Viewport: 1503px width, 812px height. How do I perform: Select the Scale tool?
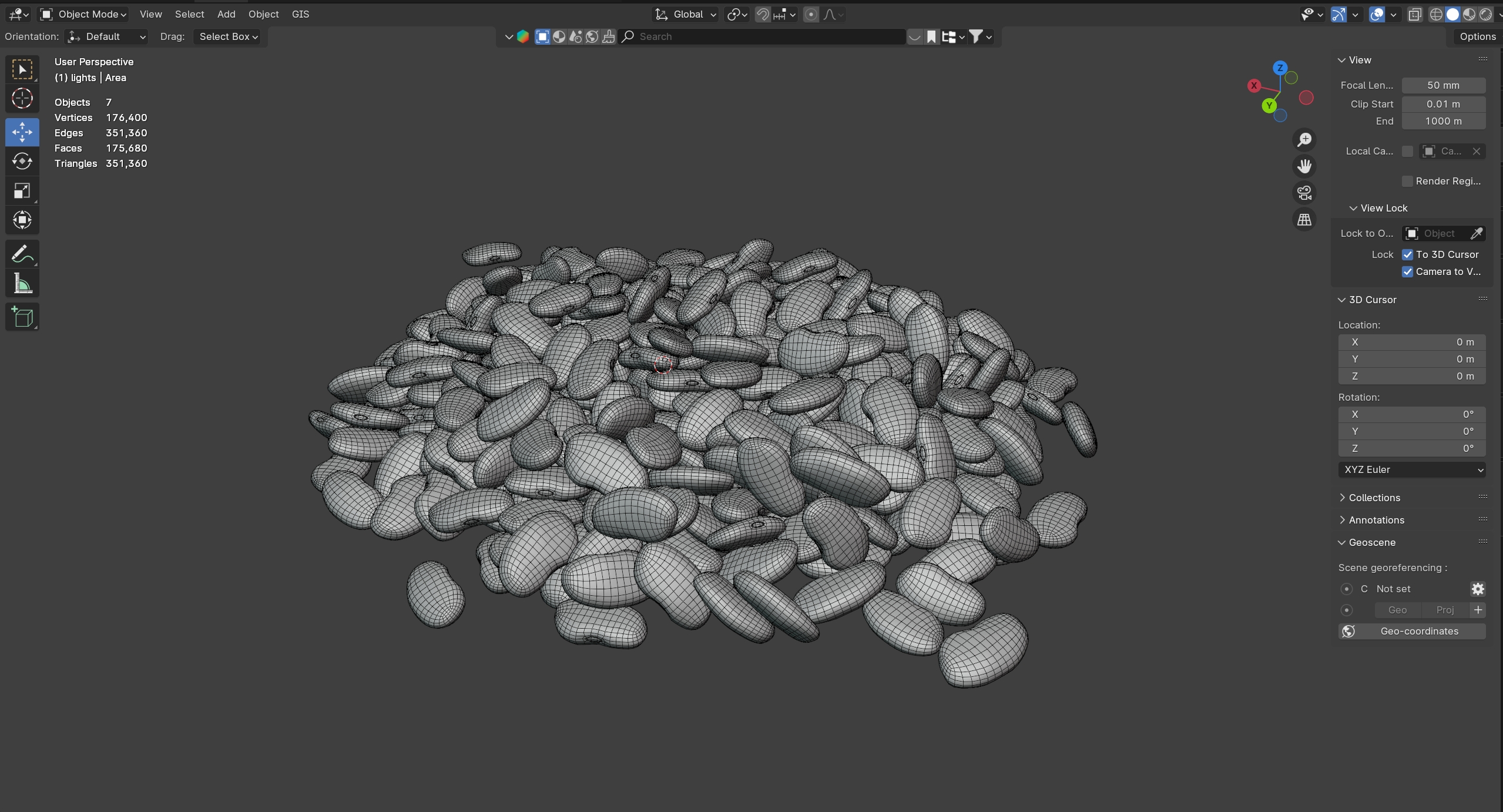(x=22, y=190)
